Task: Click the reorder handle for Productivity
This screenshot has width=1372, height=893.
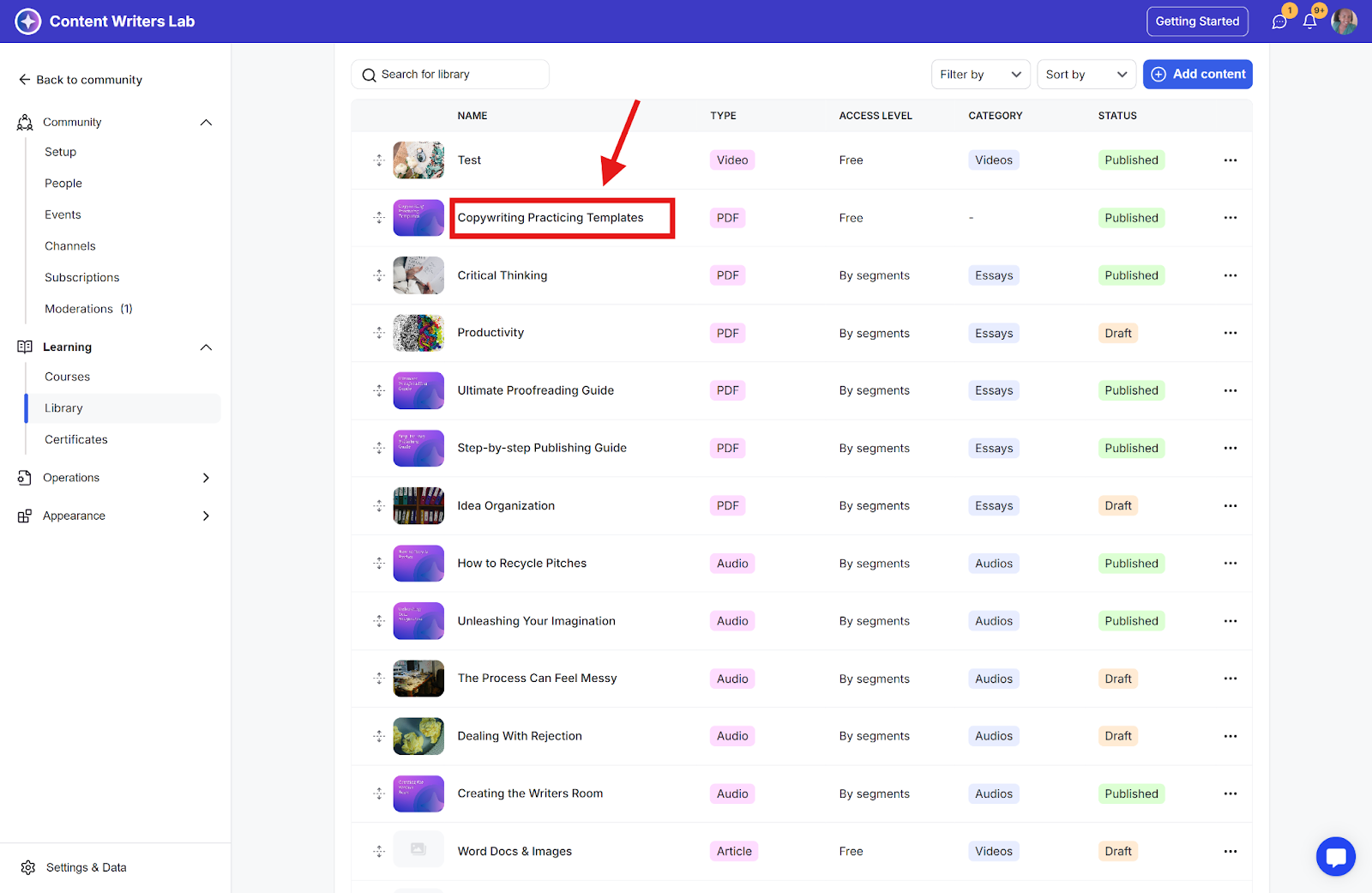Action: coord(379,333)
